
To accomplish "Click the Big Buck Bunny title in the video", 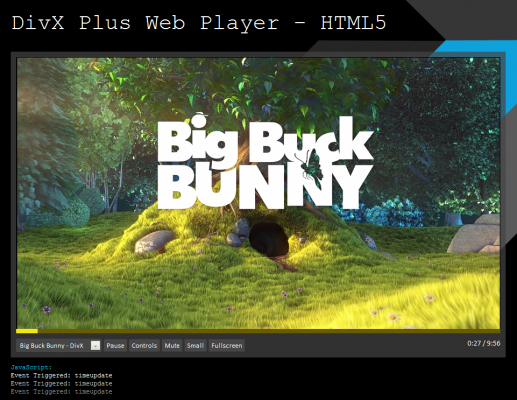I will (x=265, y=163).
